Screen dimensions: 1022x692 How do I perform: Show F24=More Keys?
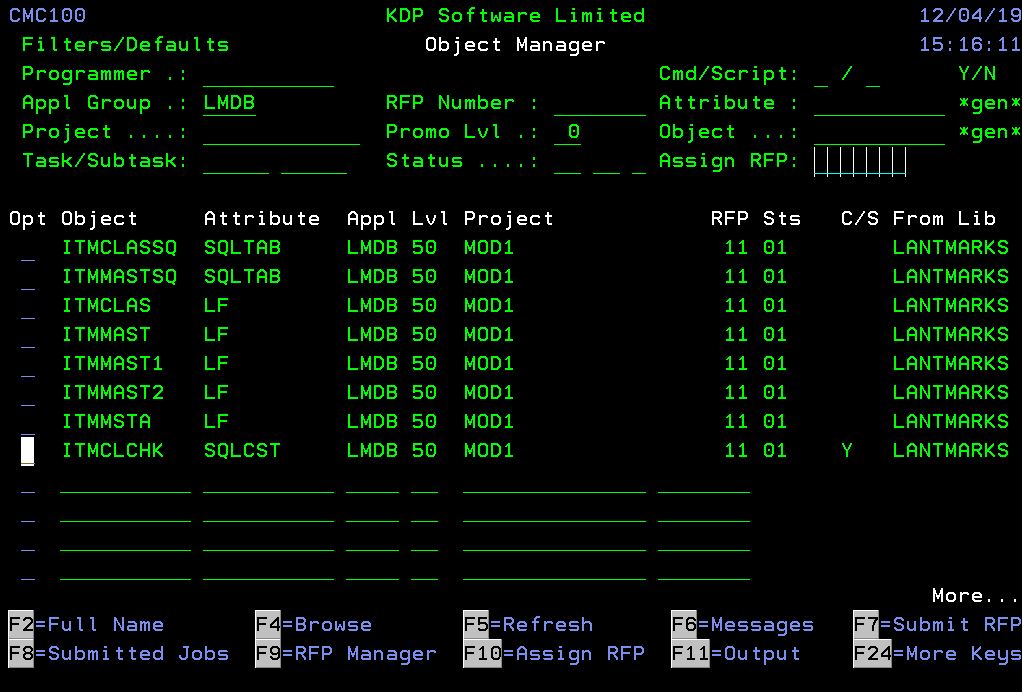tap(936, 654)
